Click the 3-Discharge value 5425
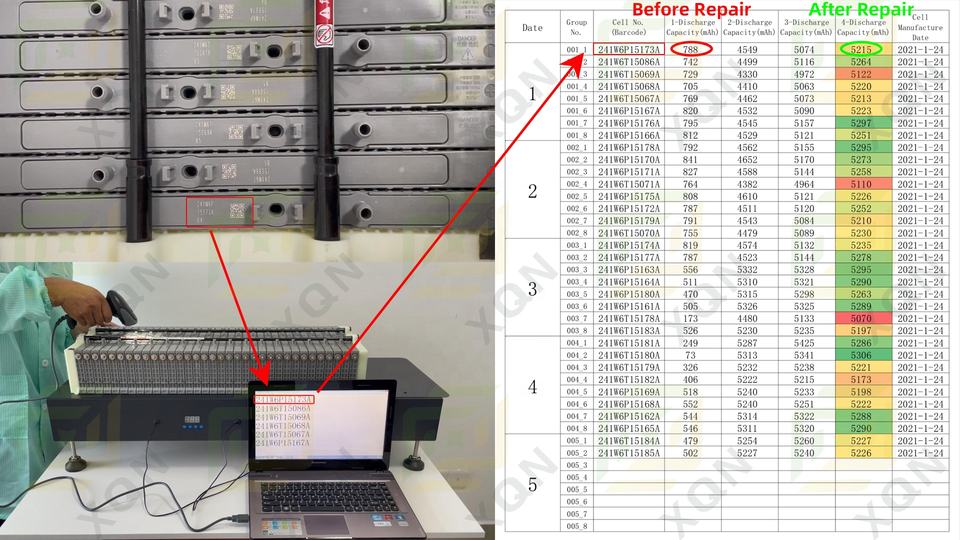960x540 pixels. [804, 343]
